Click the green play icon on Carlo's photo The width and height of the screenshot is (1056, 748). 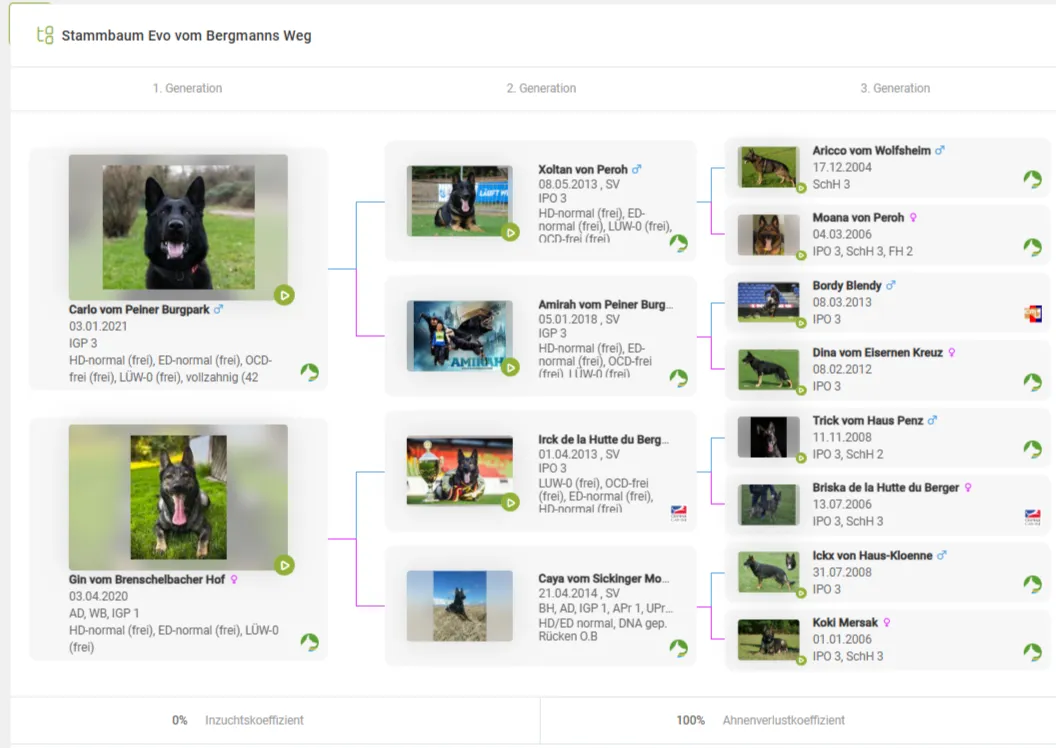[x=284, y=295]
